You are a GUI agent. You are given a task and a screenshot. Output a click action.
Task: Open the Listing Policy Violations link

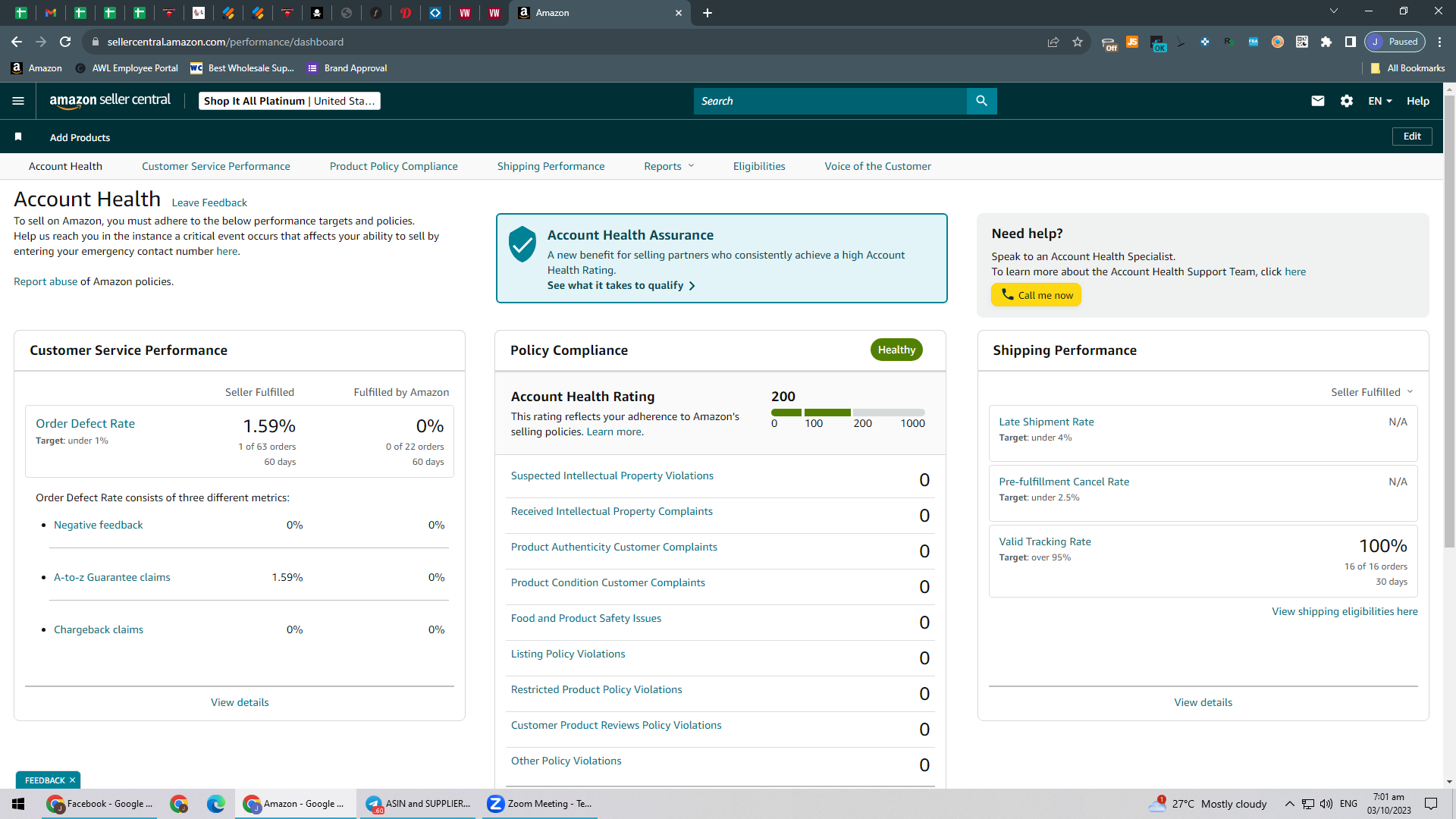coord(568,654)
